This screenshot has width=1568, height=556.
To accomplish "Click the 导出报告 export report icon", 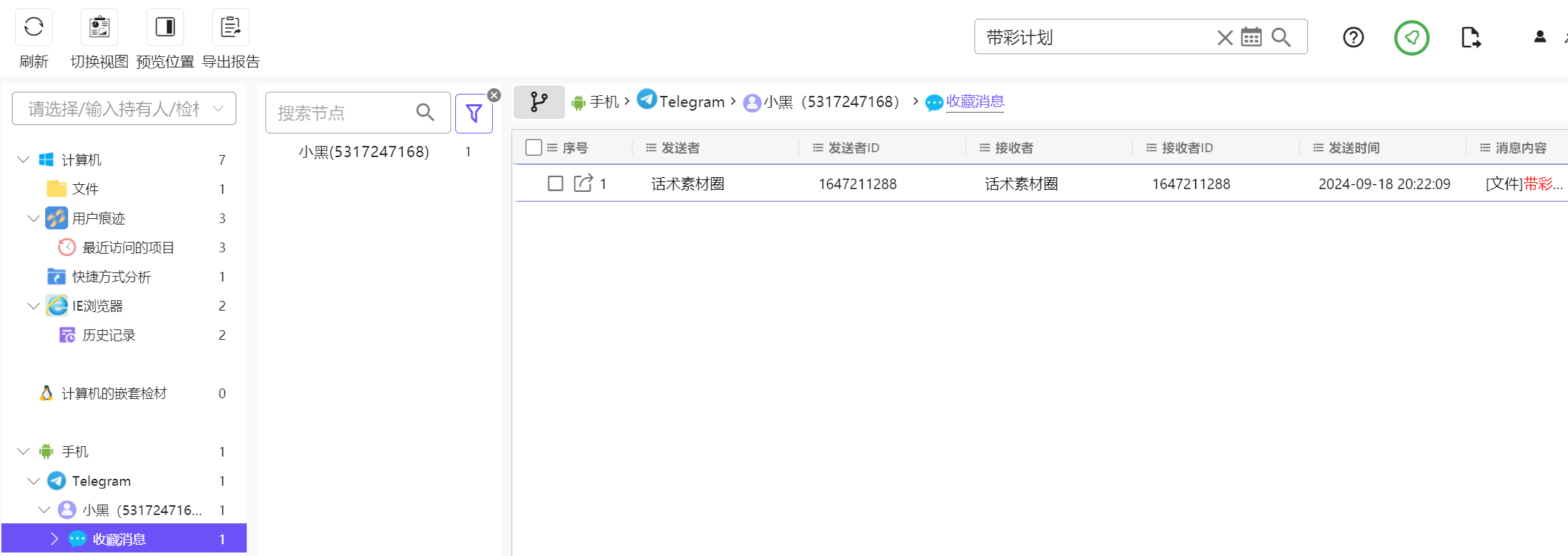I will coord(230,28).
